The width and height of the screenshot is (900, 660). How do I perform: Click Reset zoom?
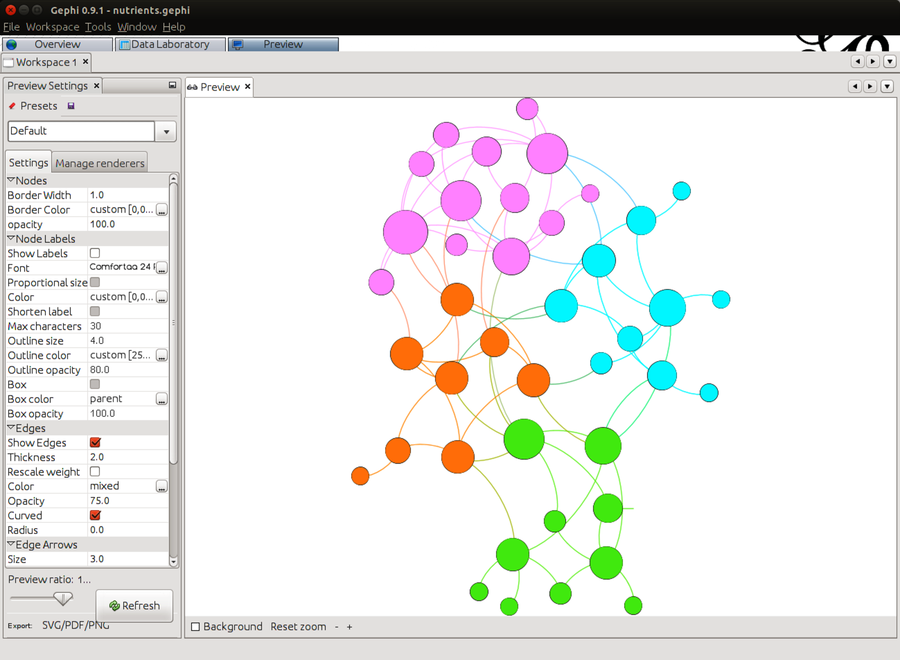click(298, 627)
